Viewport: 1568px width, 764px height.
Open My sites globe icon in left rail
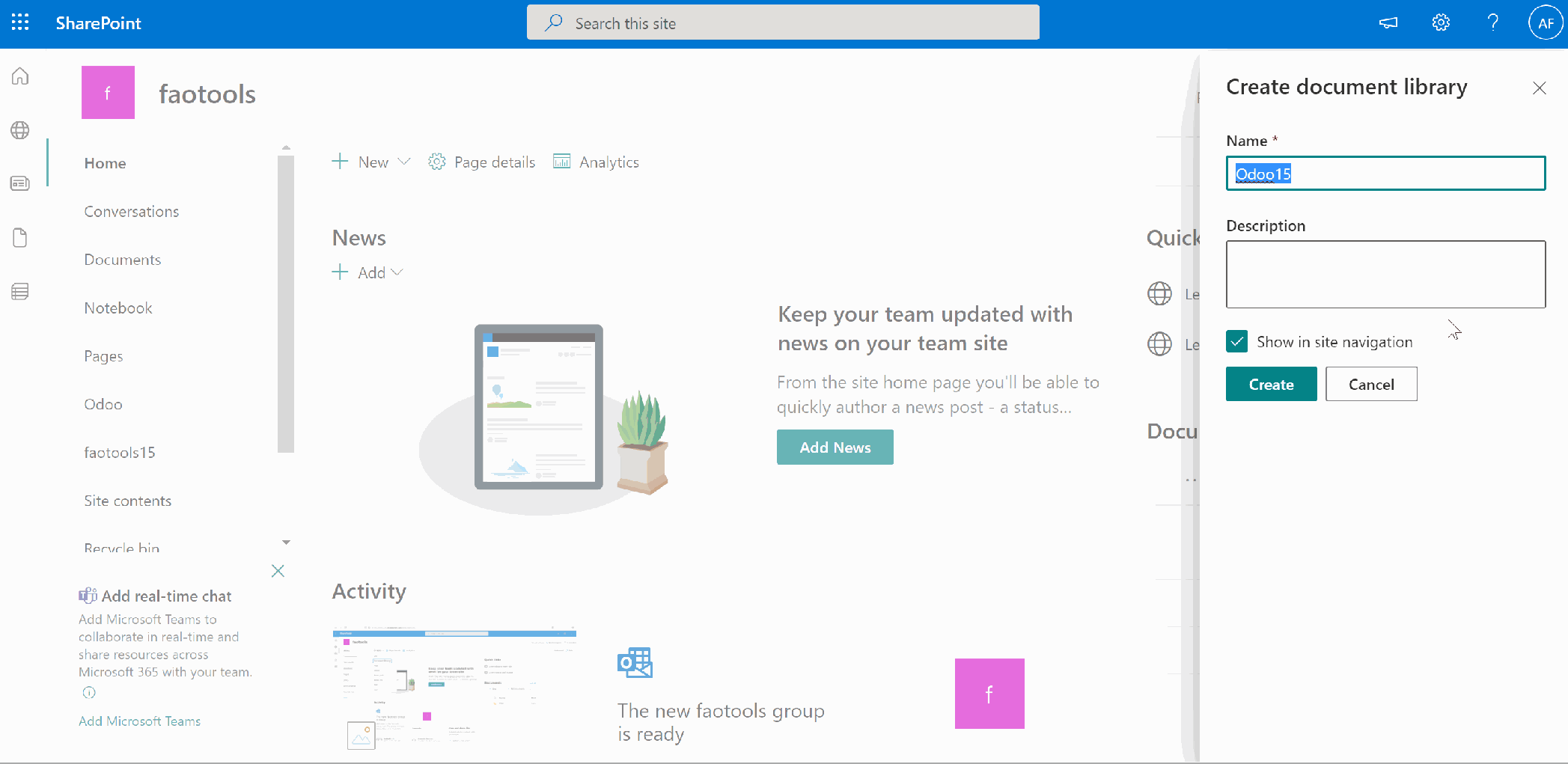point(20,130)
